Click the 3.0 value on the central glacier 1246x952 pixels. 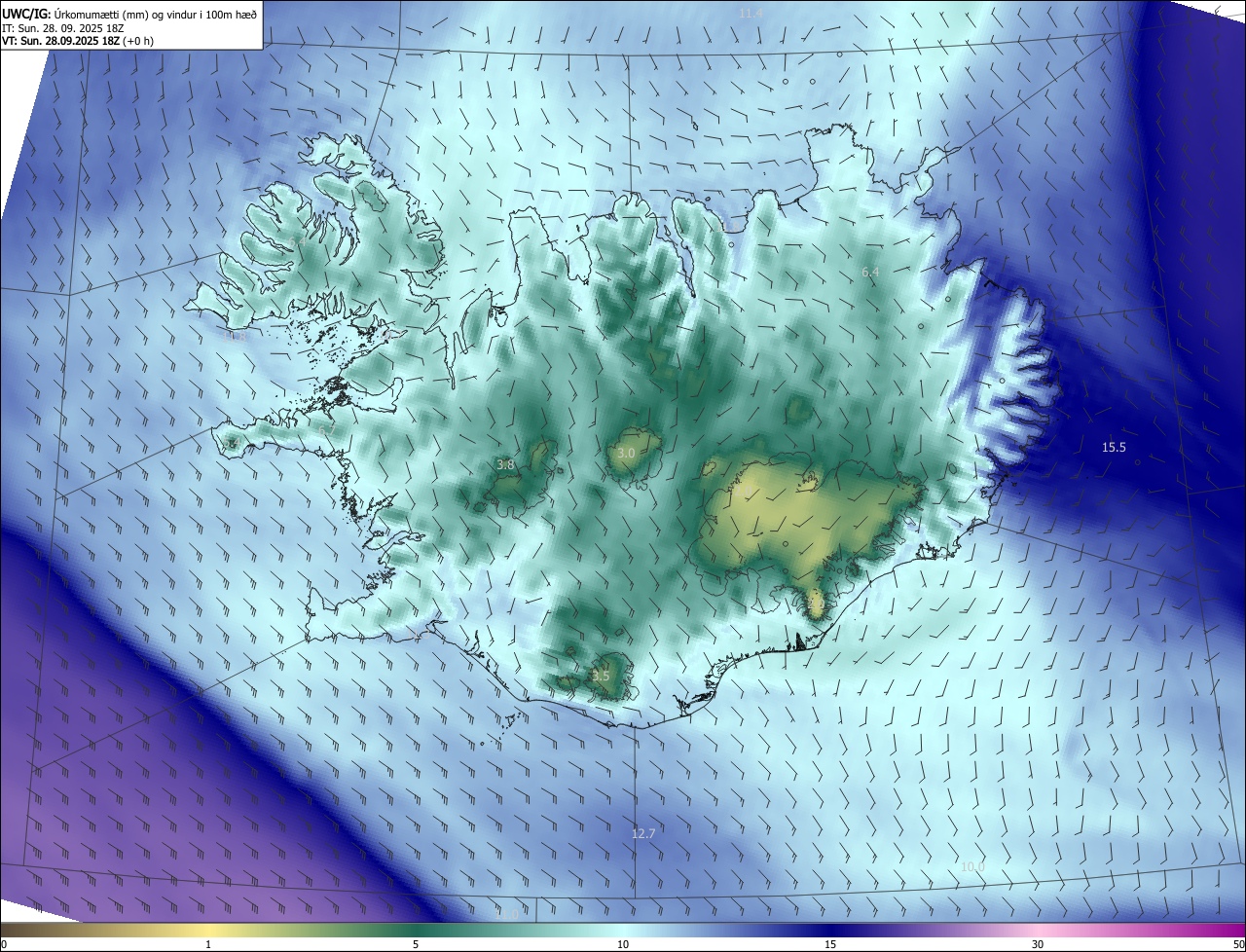point(626,454)
